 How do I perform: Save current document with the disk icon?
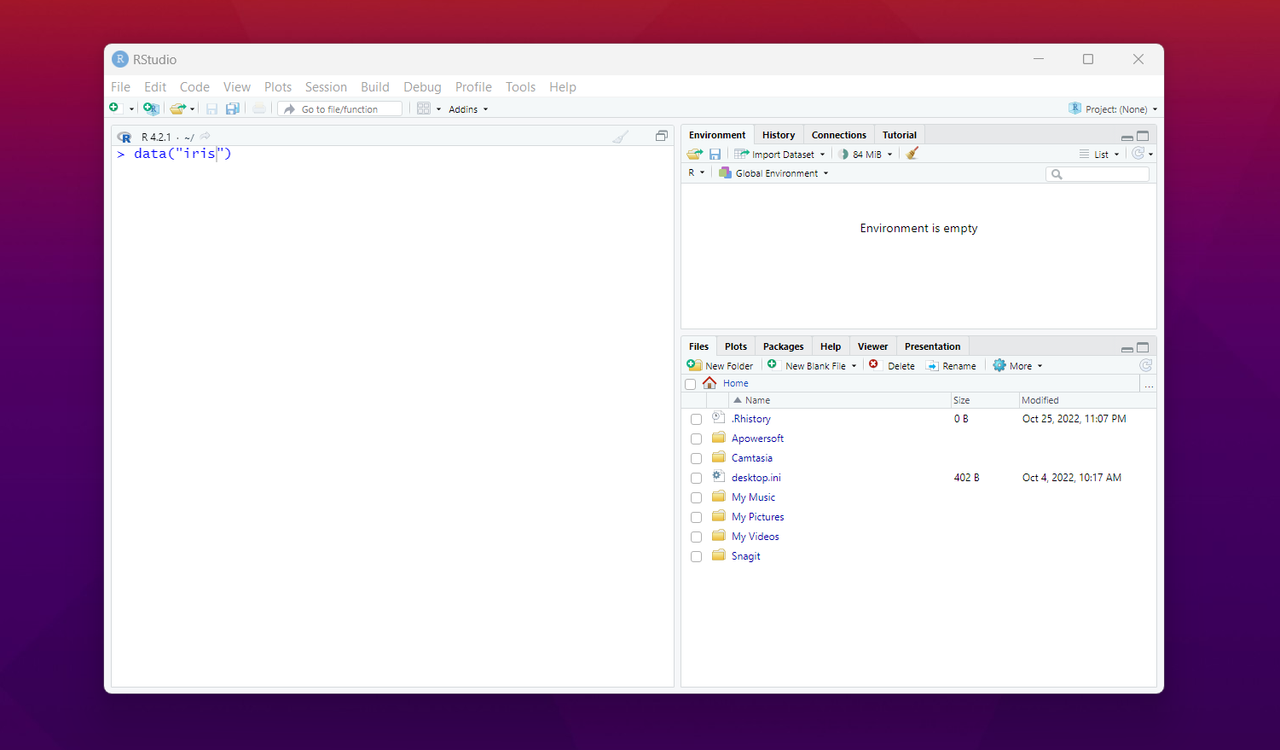(x=212, y=108)
